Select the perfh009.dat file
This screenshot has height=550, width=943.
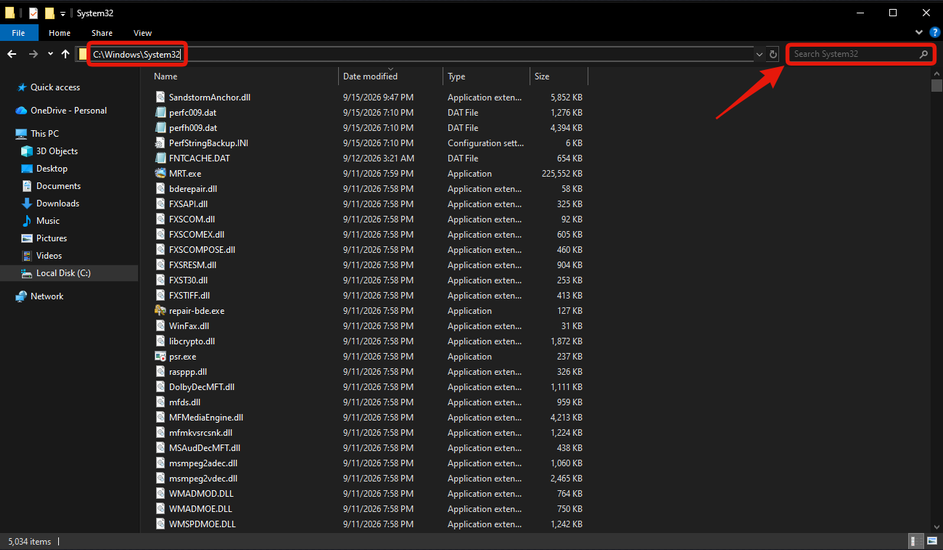pos(193,127)
